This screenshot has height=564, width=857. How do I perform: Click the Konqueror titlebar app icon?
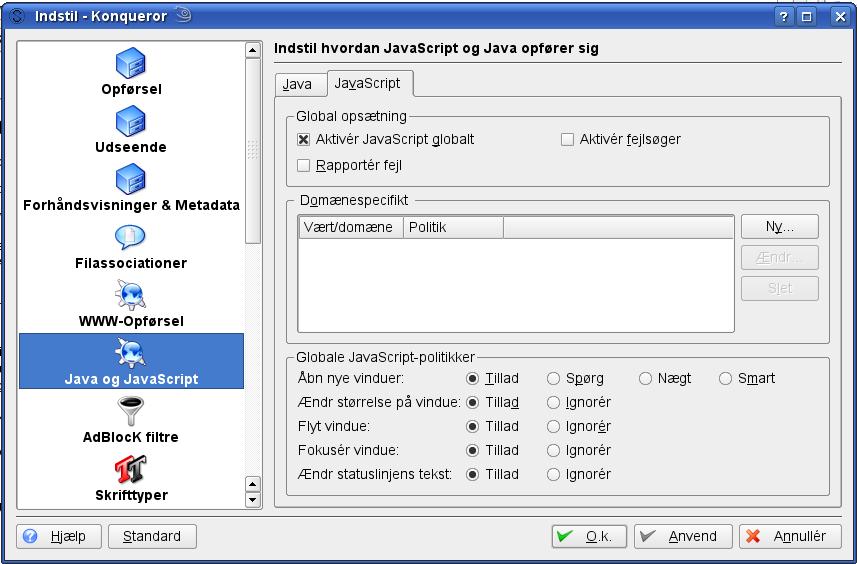tap(17, 16)
